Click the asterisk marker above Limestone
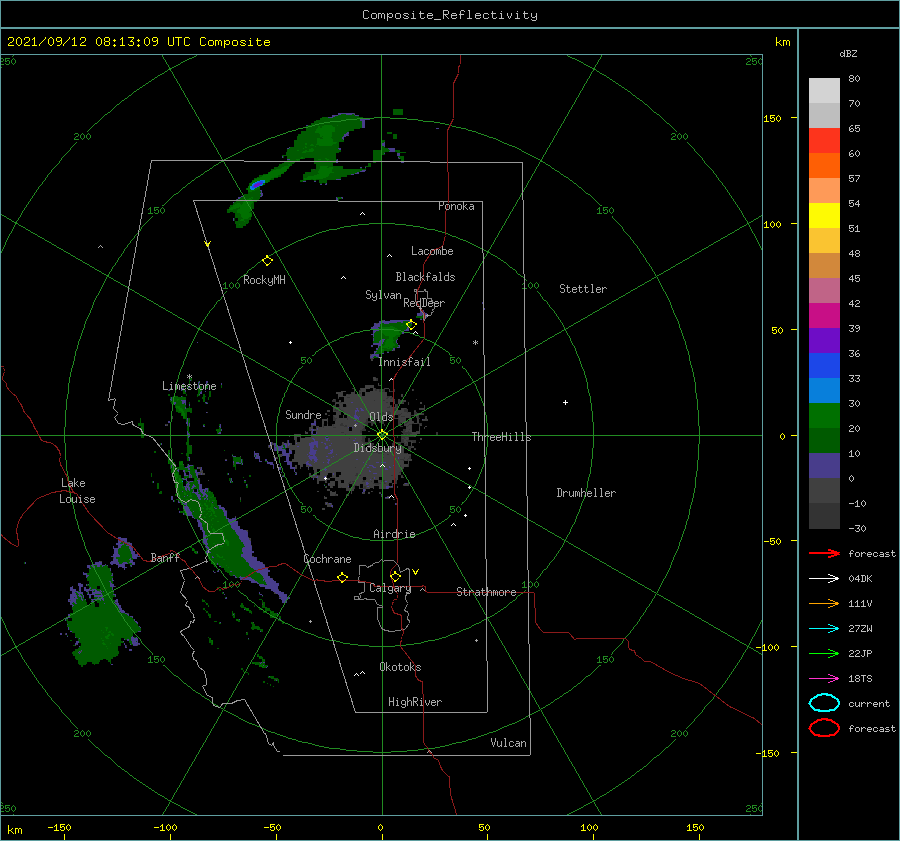Viewport: 900px width, 841px height. (x=189, y=377)
